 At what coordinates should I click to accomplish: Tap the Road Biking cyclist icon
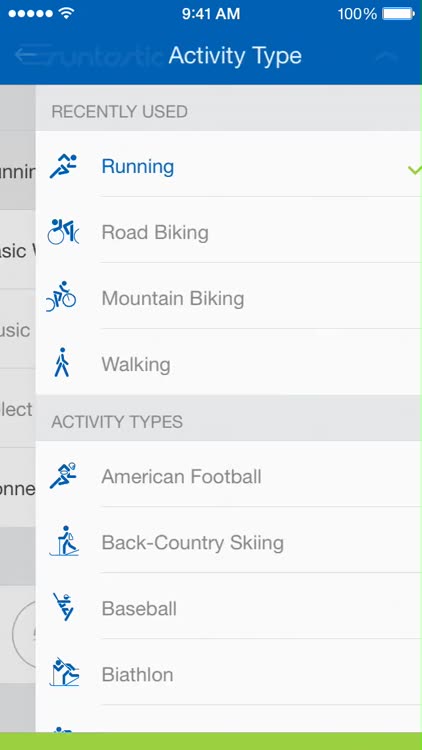[63, 232]
